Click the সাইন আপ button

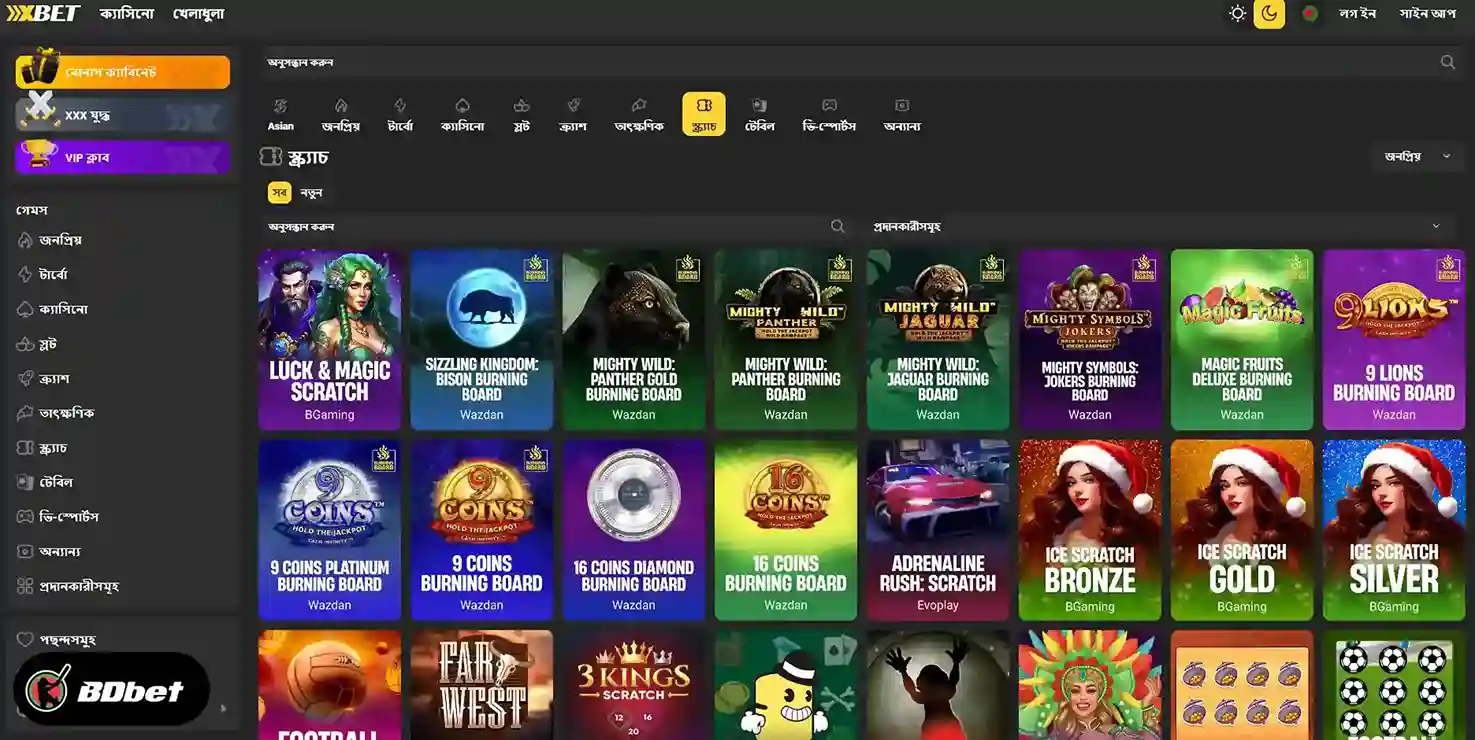(1427, 14)
